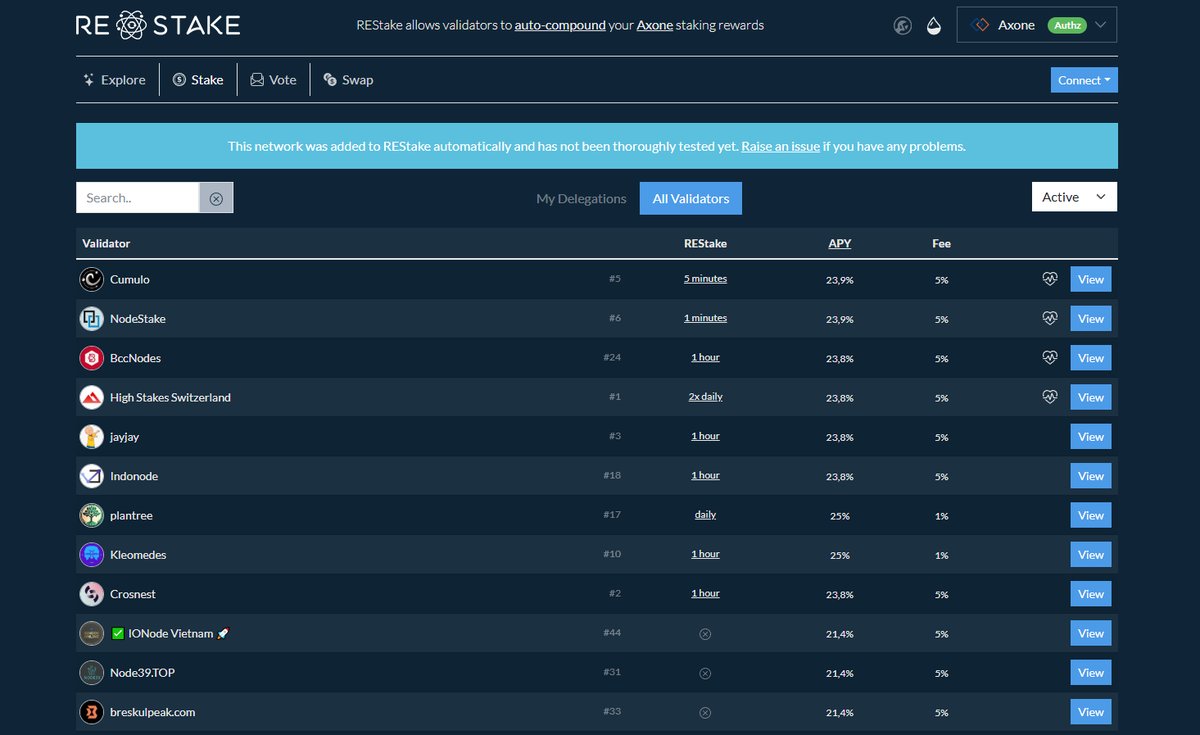1200x735 pixels.
Task: Click Node39.TOP's REStake disabled icon
Action: (x=705, y=673)
